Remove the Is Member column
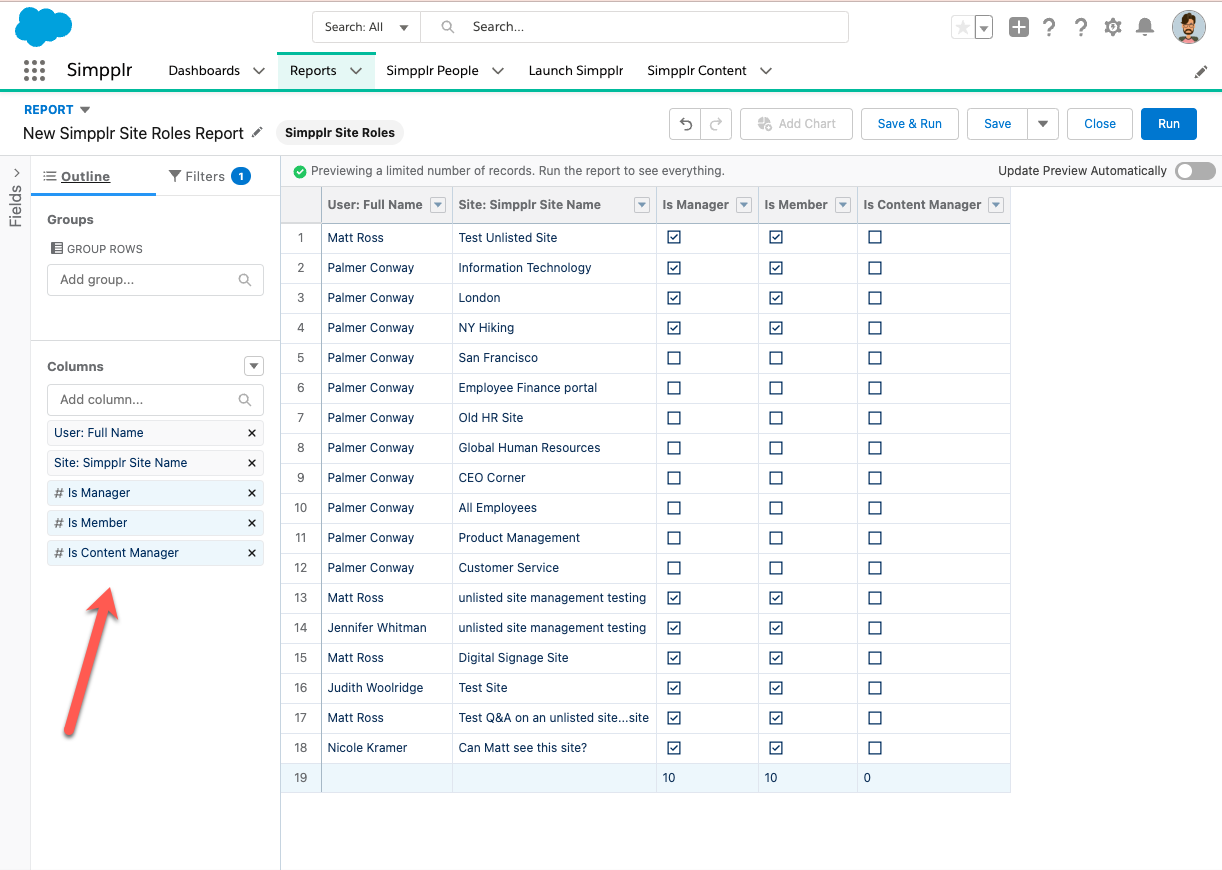1222x870 pixels. (252, 523)
